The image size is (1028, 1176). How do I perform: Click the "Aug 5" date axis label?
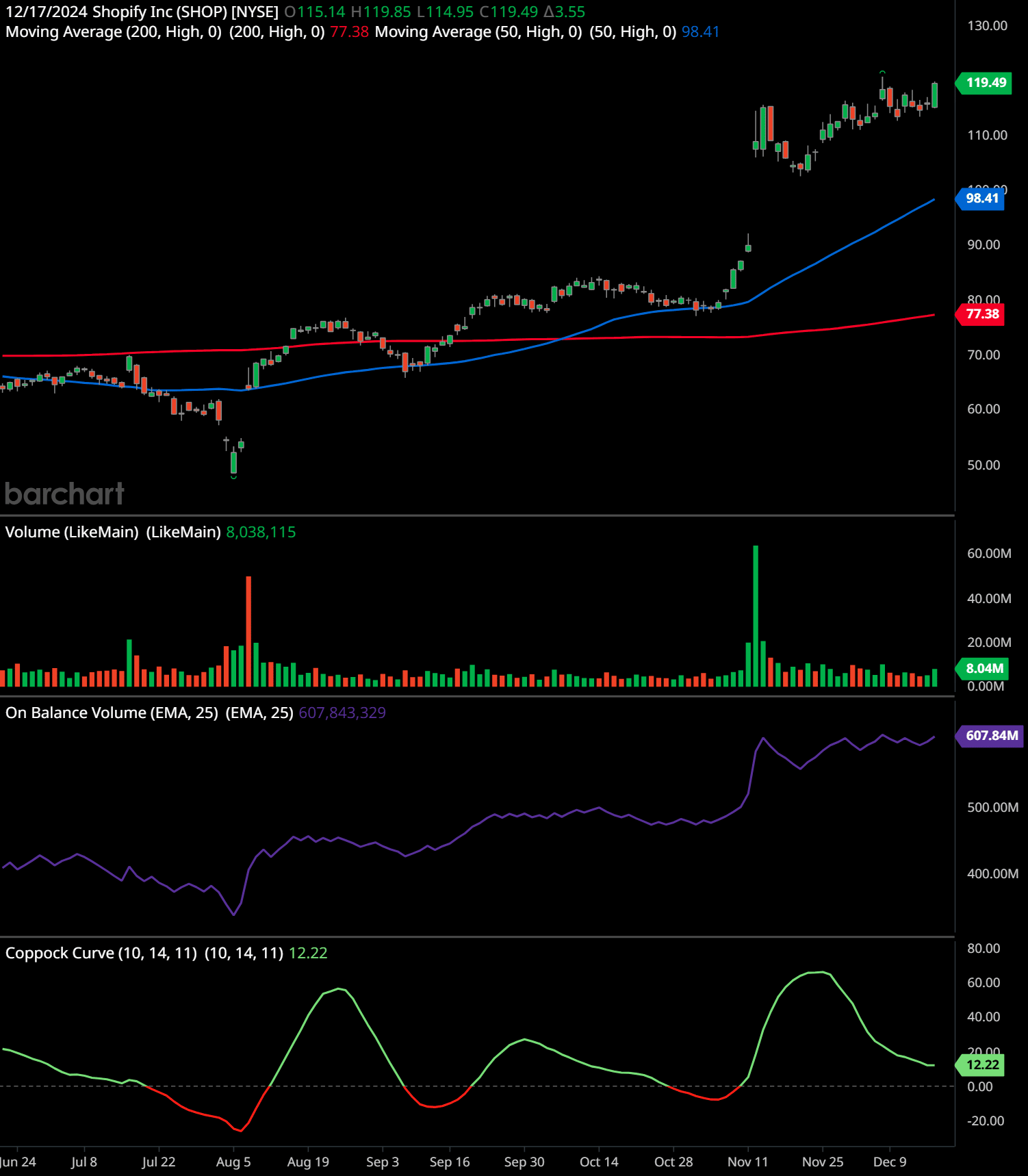[x=233, y=1162]
